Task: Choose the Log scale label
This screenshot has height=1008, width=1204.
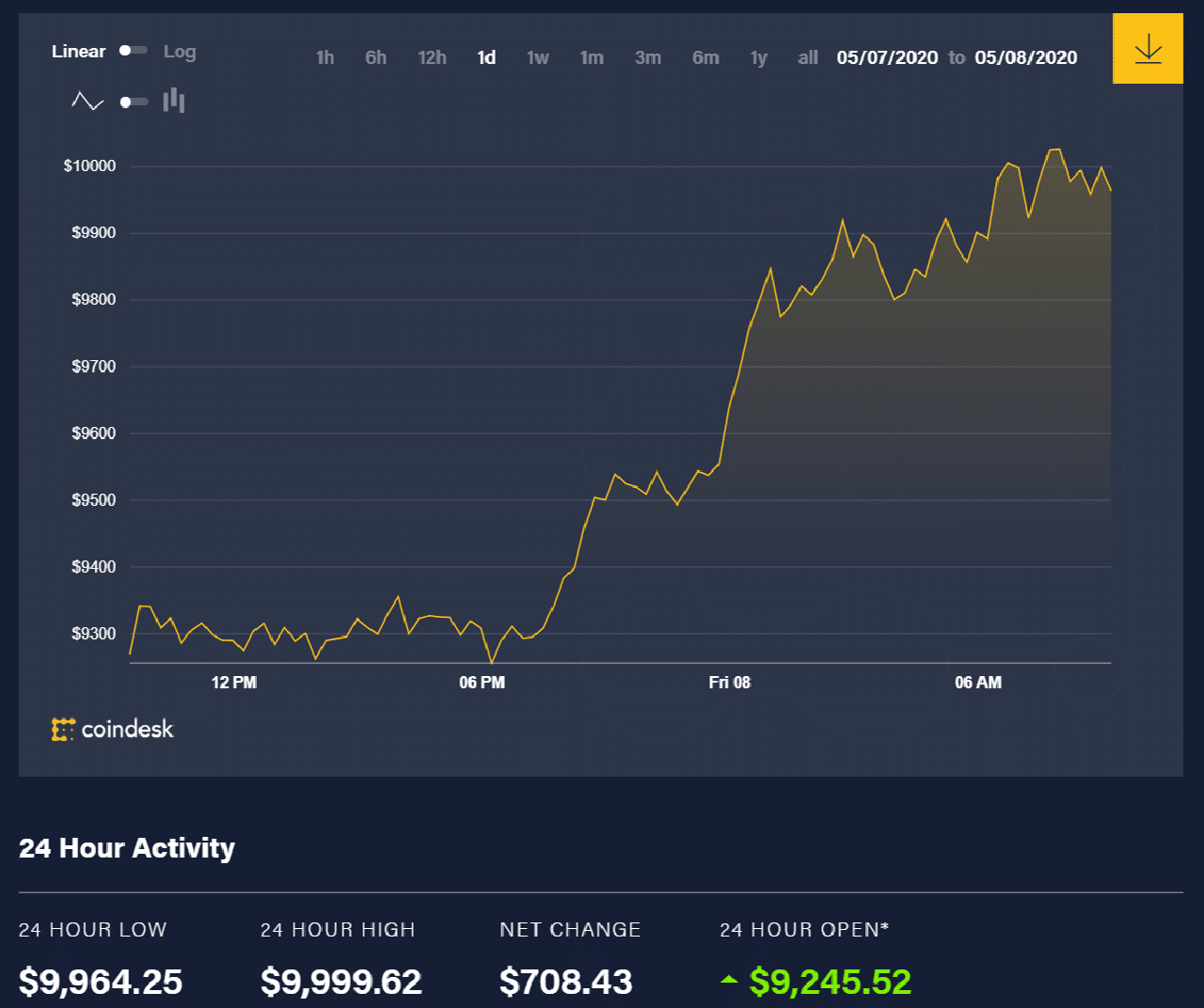Action: pyautogui.click(x=180, y=52)
